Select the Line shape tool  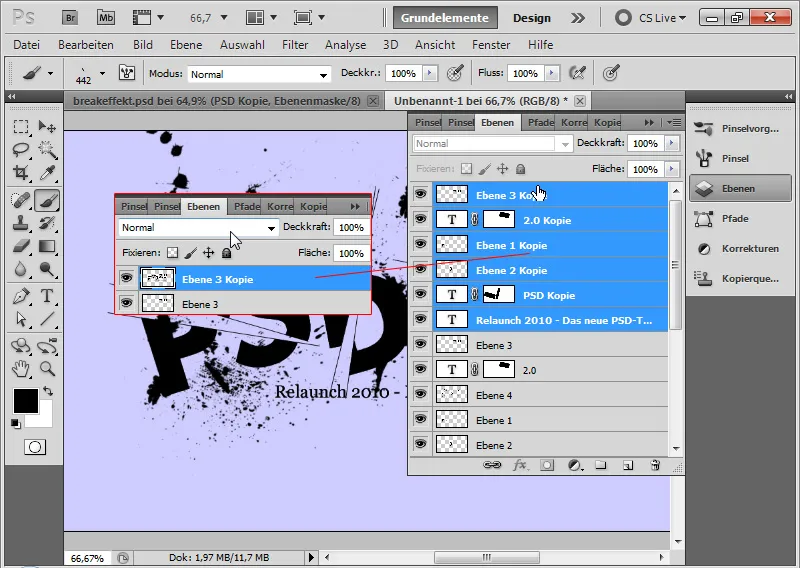pos(47,319)
